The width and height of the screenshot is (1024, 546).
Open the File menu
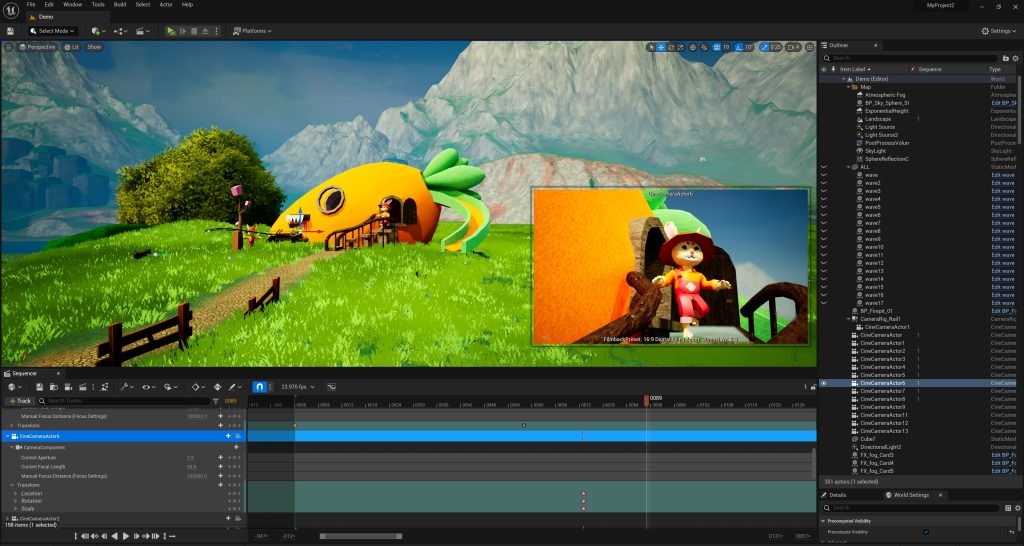click(31, 5)
